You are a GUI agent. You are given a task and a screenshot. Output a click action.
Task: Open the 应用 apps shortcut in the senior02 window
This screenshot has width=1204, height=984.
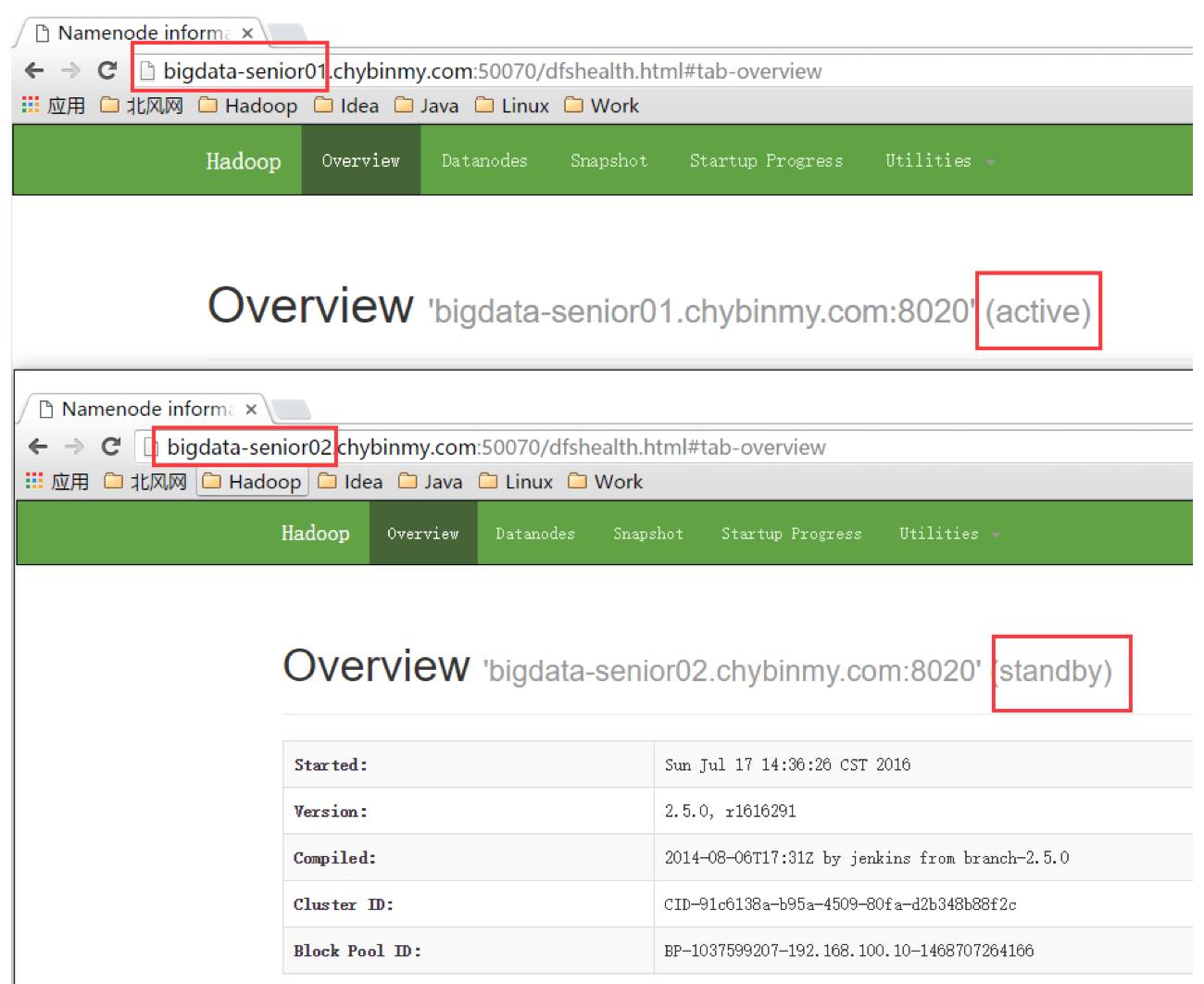pos(57,482)
